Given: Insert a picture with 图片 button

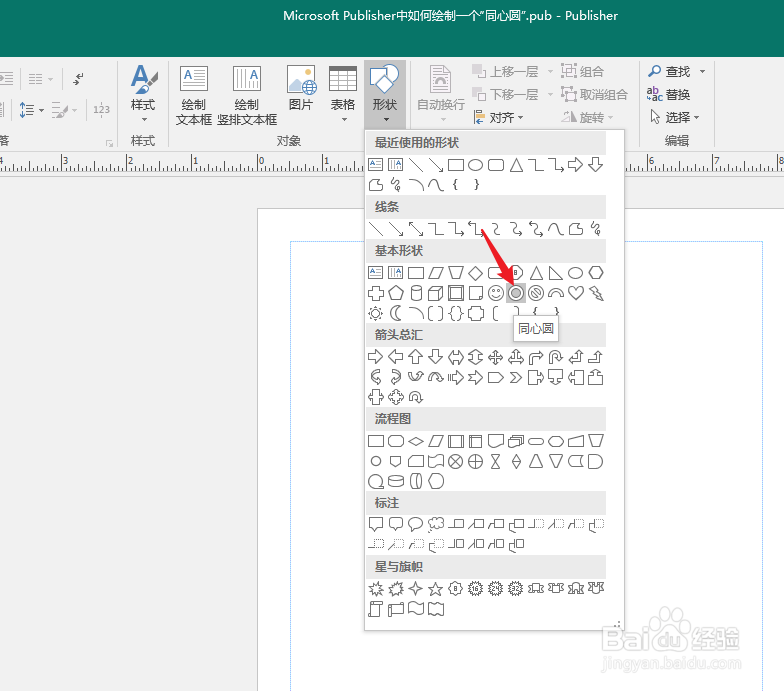Looking at the screenshot, I should click(301, 90).
